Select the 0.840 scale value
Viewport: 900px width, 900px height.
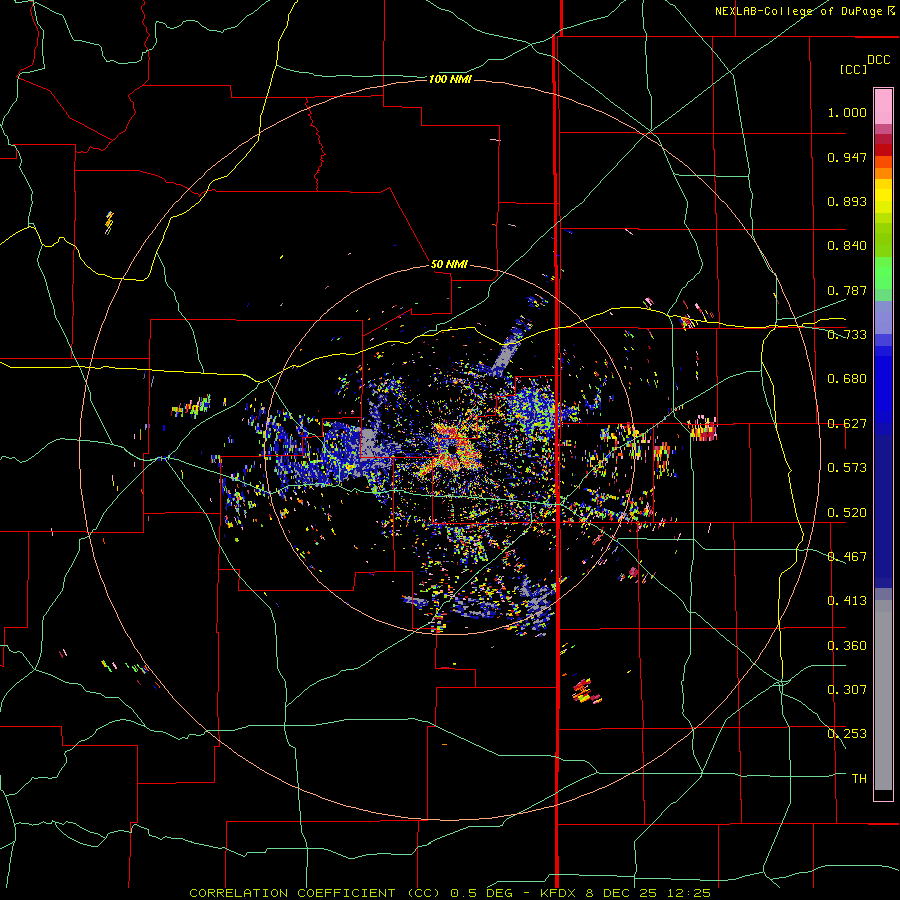pyautogui.click(x=847, y=246)
